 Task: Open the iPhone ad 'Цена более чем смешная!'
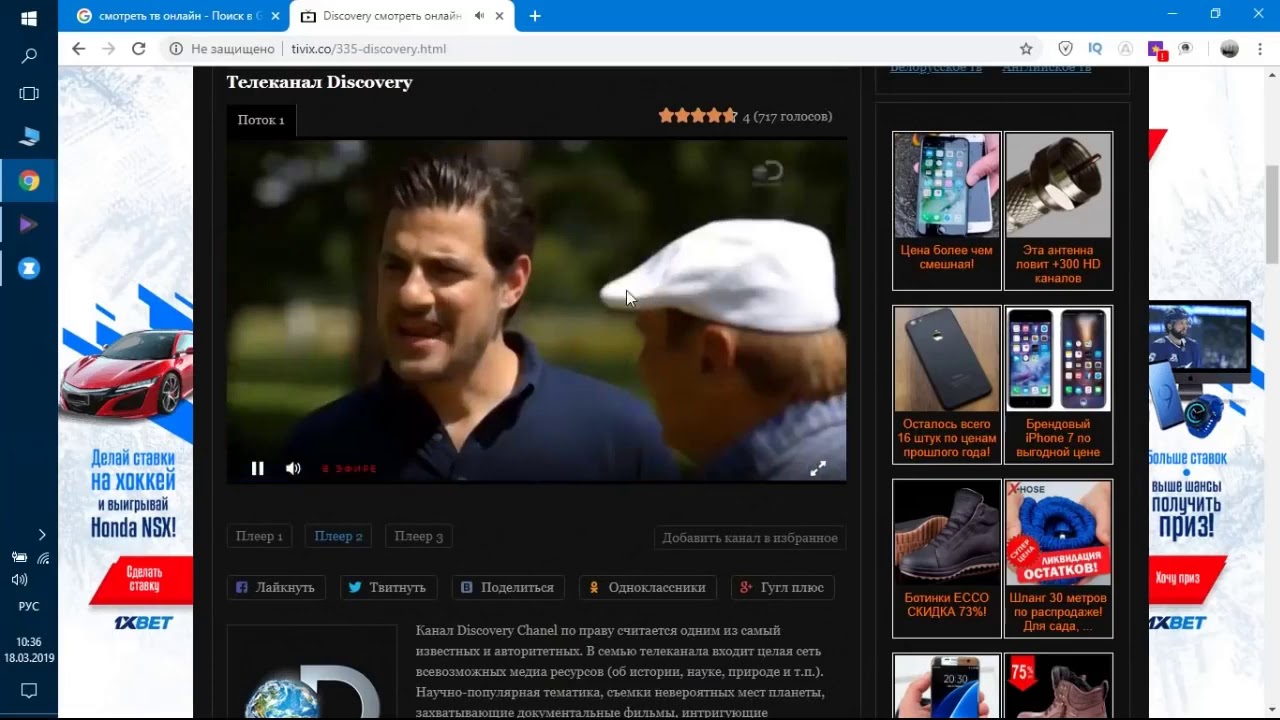coord(946,211)
